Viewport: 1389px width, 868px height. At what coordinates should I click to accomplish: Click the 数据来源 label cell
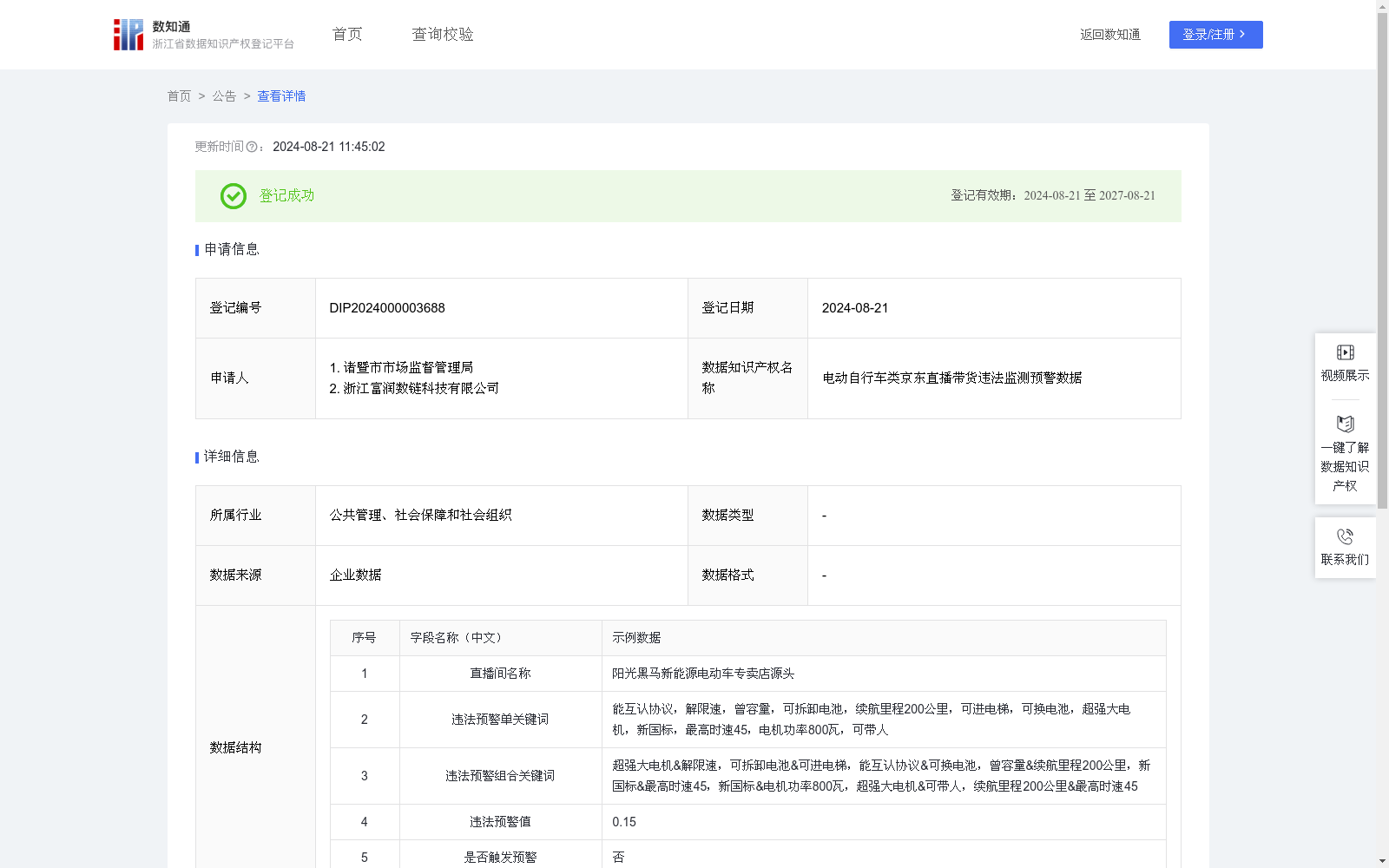tap(255, 575)
